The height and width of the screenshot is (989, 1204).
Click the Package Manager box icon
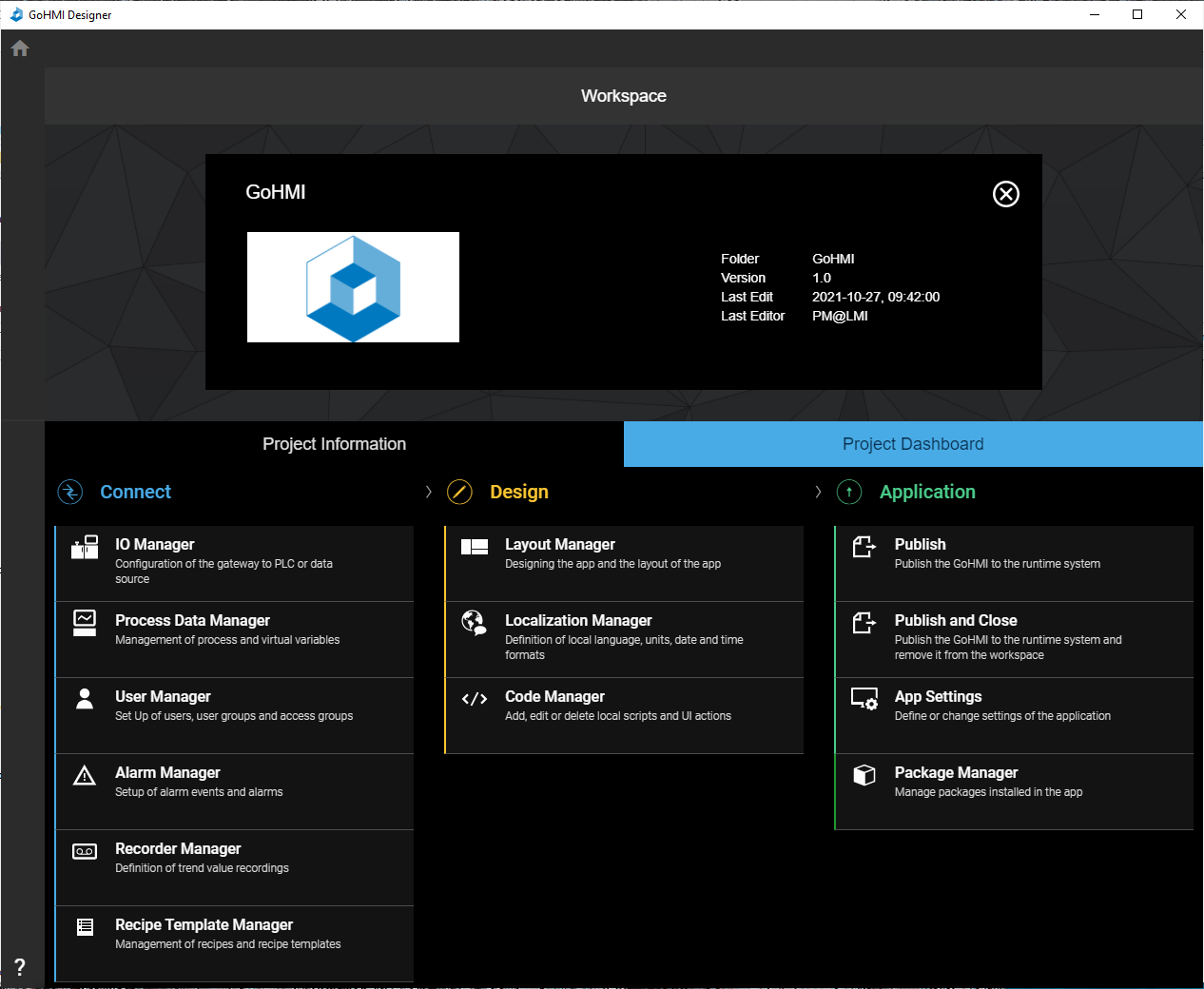pyautogui.click(x=864, y=775)
